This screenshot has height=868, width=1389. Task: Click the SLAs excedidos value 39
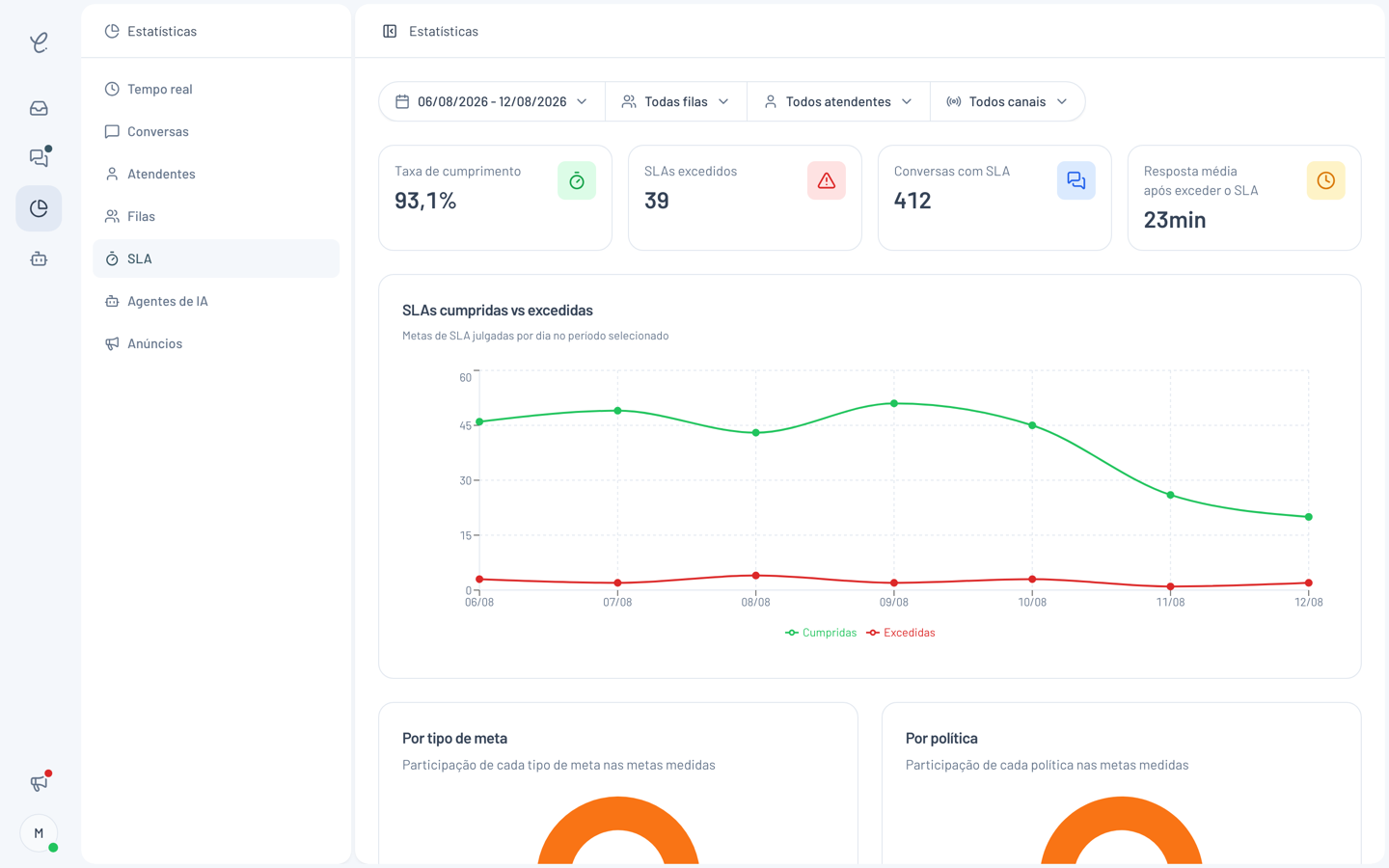point(657,201)
